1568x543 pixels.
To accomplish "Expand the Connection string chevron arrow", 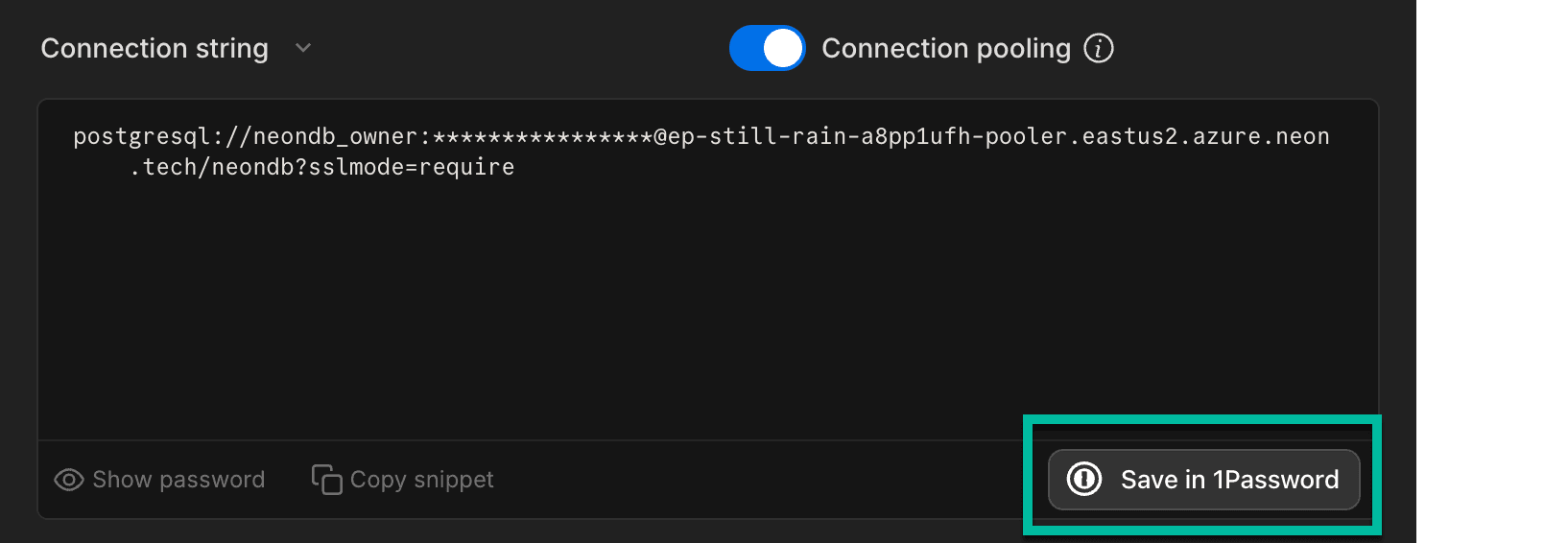I will click(303, 48).
